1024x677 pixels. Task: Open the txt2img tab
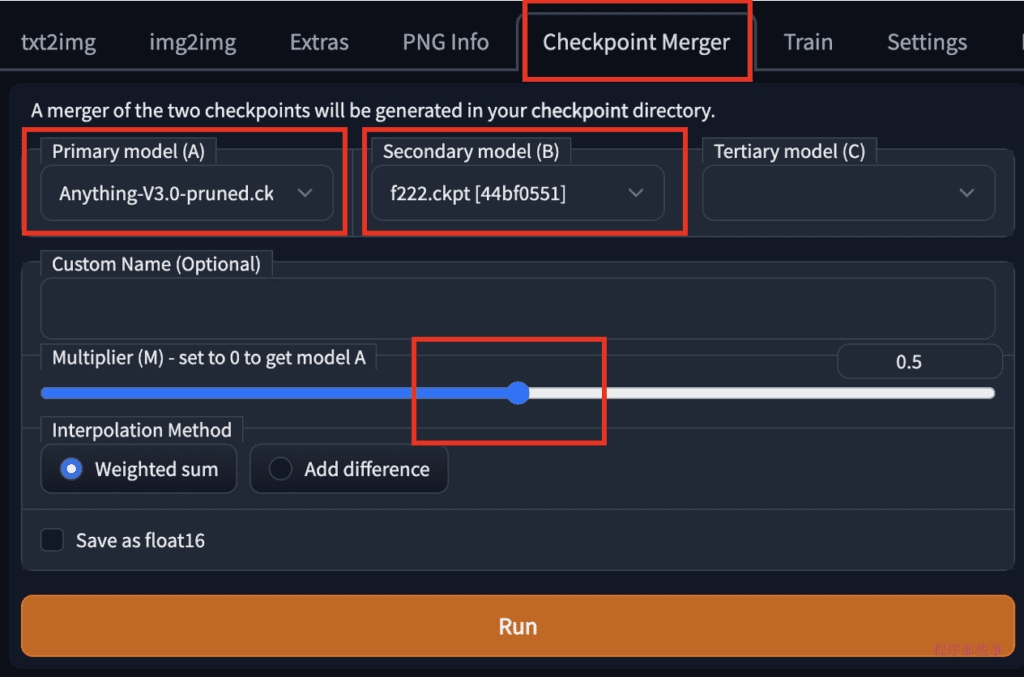(x=58, y=42)
